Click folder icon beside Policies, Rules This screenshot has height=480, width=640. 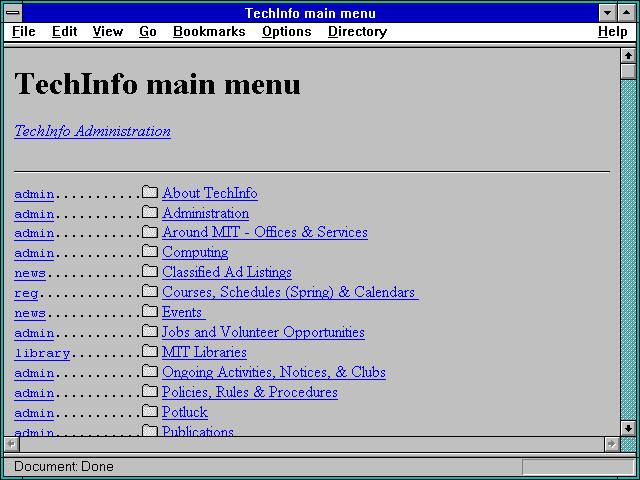[150, 391]
